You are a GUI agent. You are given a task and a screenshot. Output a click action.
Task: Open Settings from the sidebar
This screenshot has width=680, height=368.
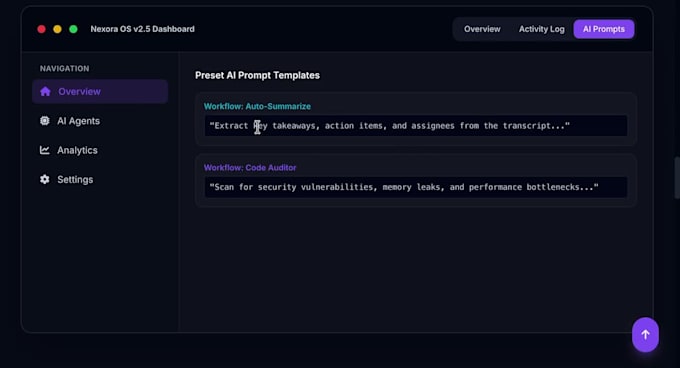(x=100, y=179)
